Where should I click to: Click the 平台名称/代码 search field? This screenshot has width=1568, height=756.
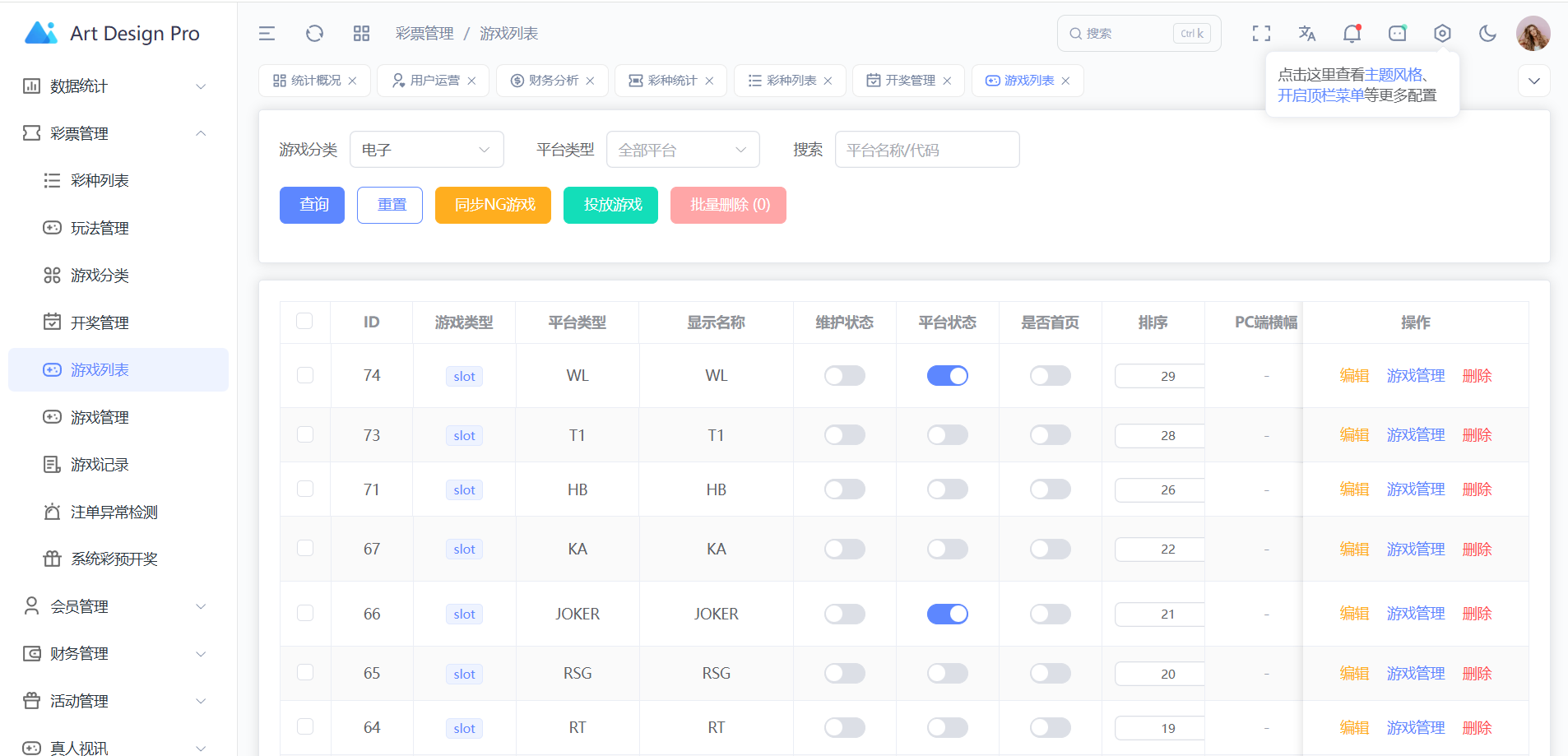coord(926,150)
